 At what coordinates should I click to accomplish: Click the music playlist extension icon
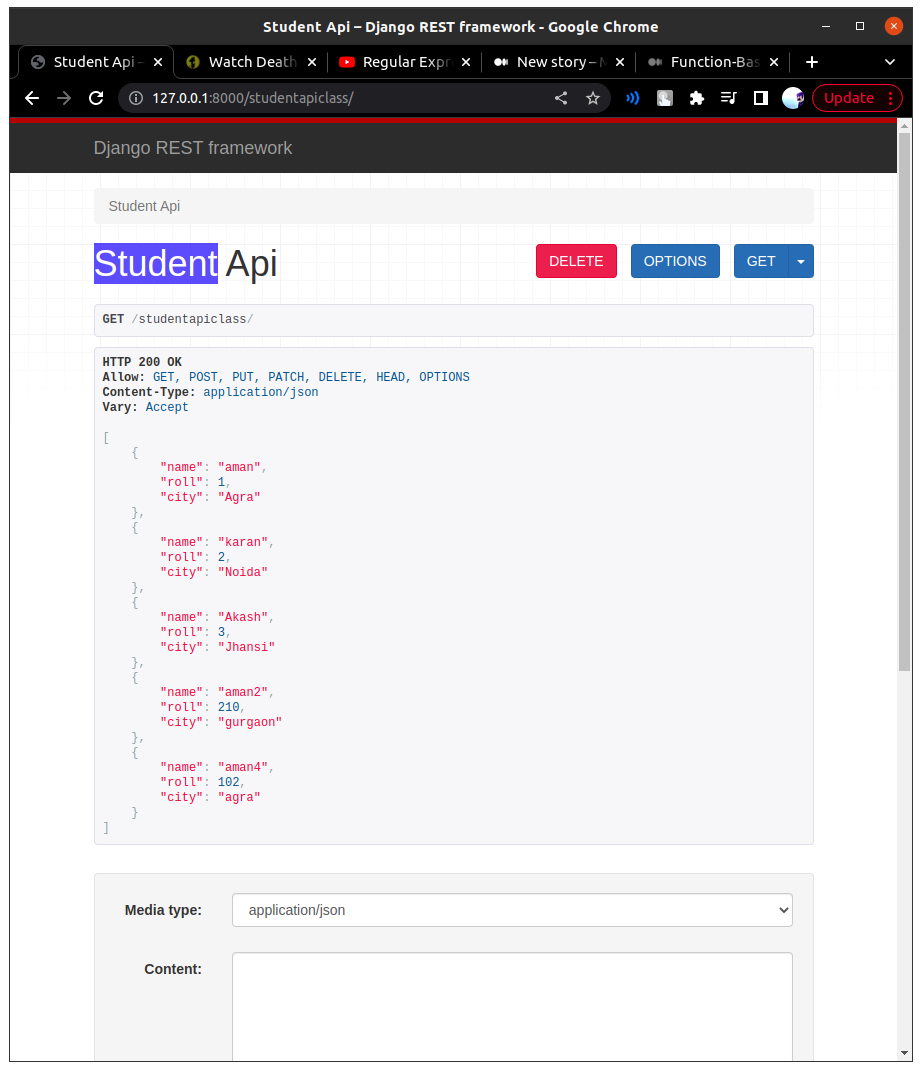point(729,98)
